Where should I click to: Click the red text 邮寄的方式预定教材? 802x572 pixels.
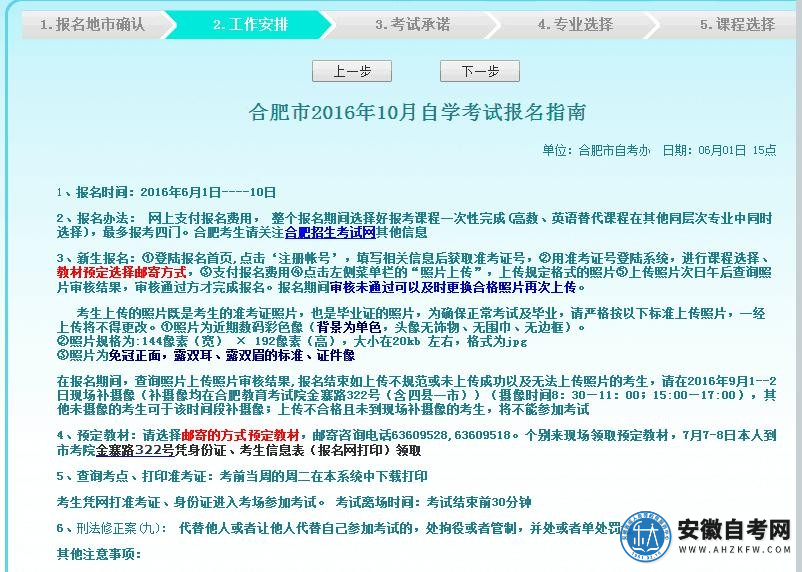pyautogui.click(x=240, y=435)
